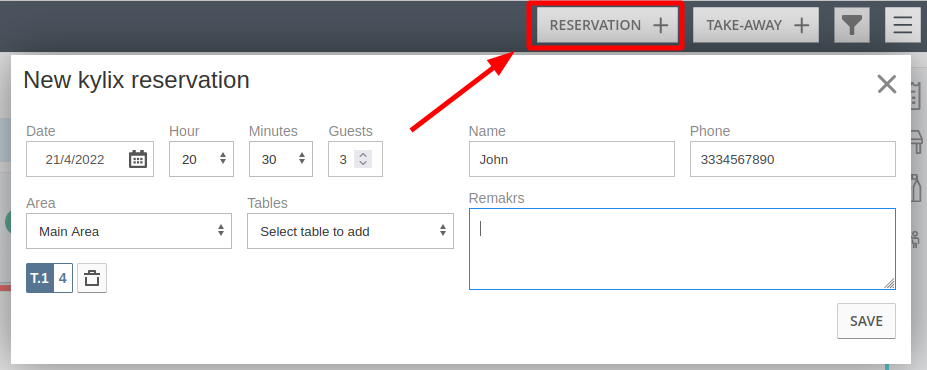Save the reservation
927x370 pixels.
tap(866, 321)
